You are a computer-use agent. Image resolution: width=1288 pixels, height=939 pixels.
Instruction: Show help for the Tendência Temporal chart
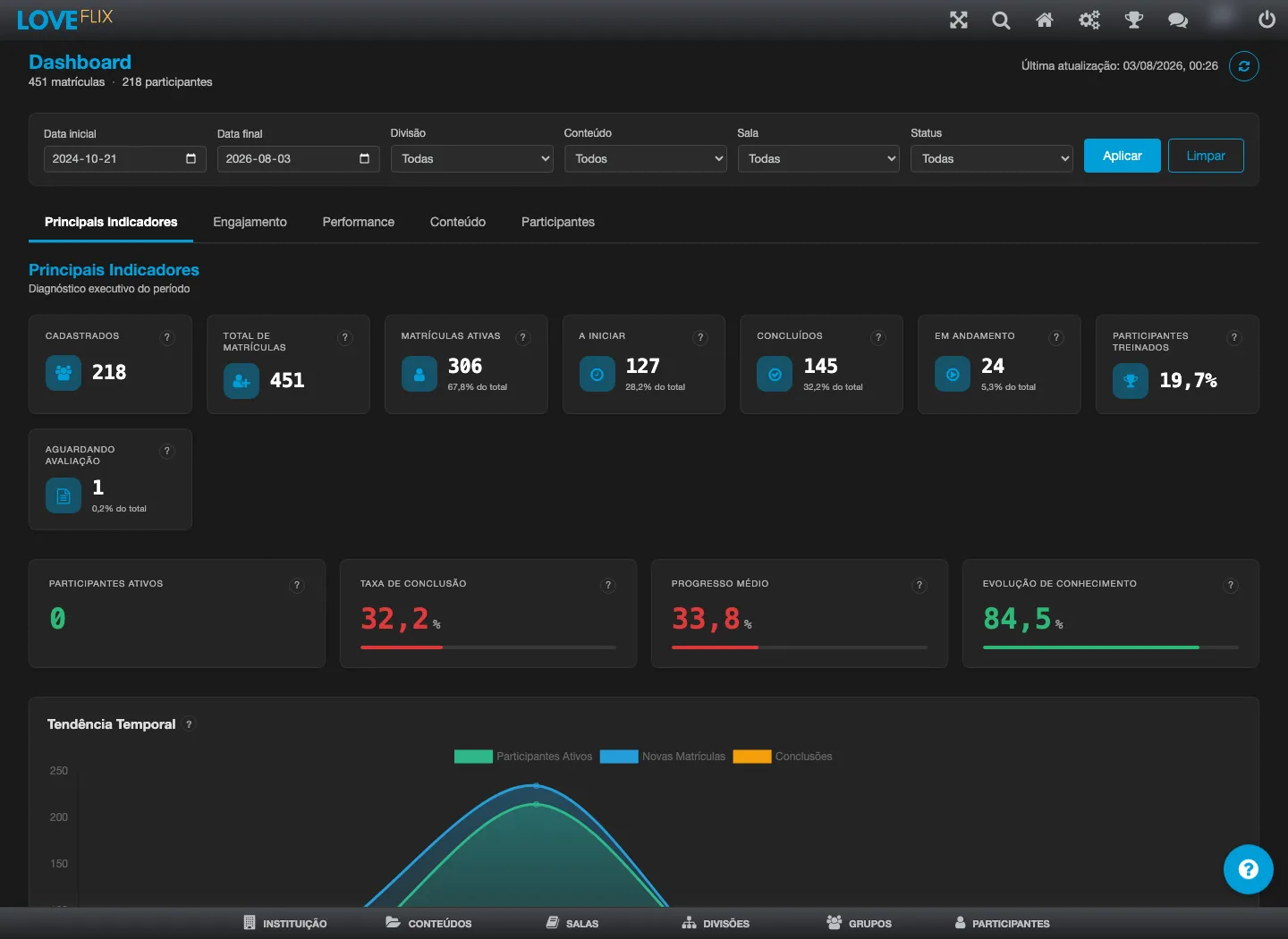tap(189, 725)
